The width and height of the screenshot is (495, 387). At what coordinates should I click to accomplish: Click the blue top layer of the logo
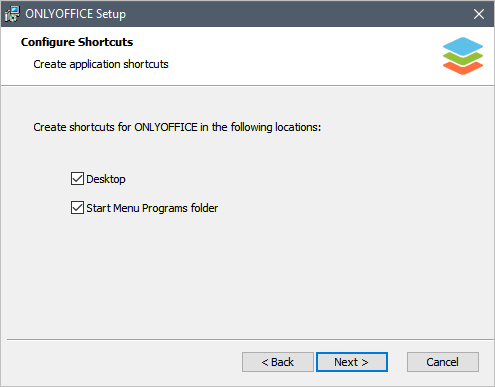[463, 46]
